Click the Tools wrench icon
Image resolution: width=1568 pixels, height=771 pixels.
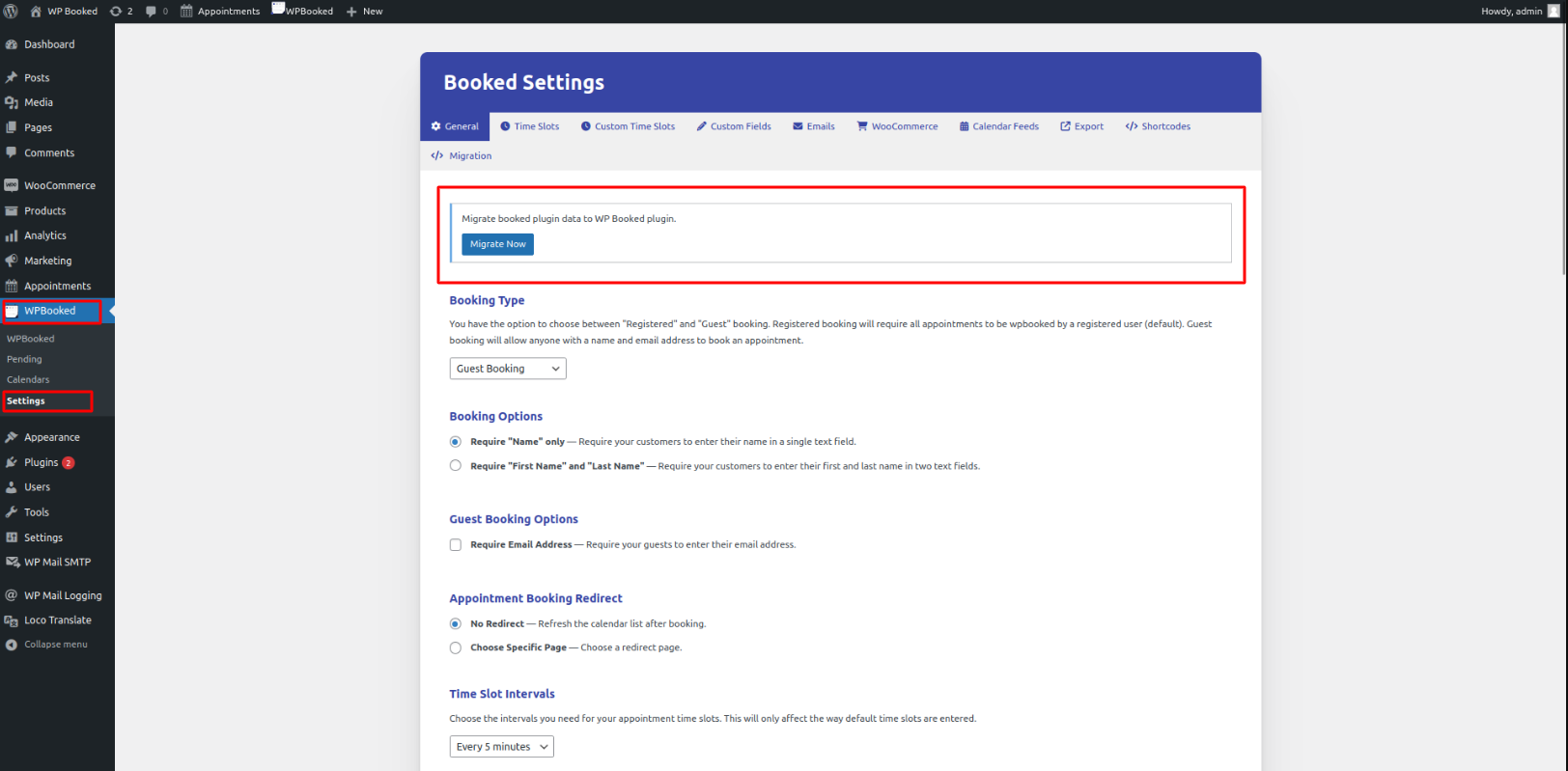pyautogui.click(x=12, y=512)
